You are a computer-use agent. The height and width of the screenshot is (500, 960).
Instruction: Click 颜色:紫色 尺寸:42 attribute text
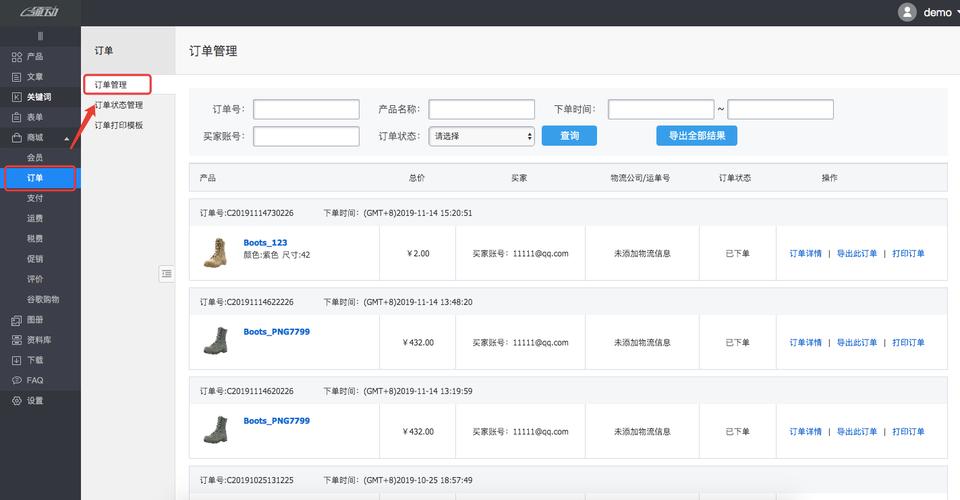point(277,255)
